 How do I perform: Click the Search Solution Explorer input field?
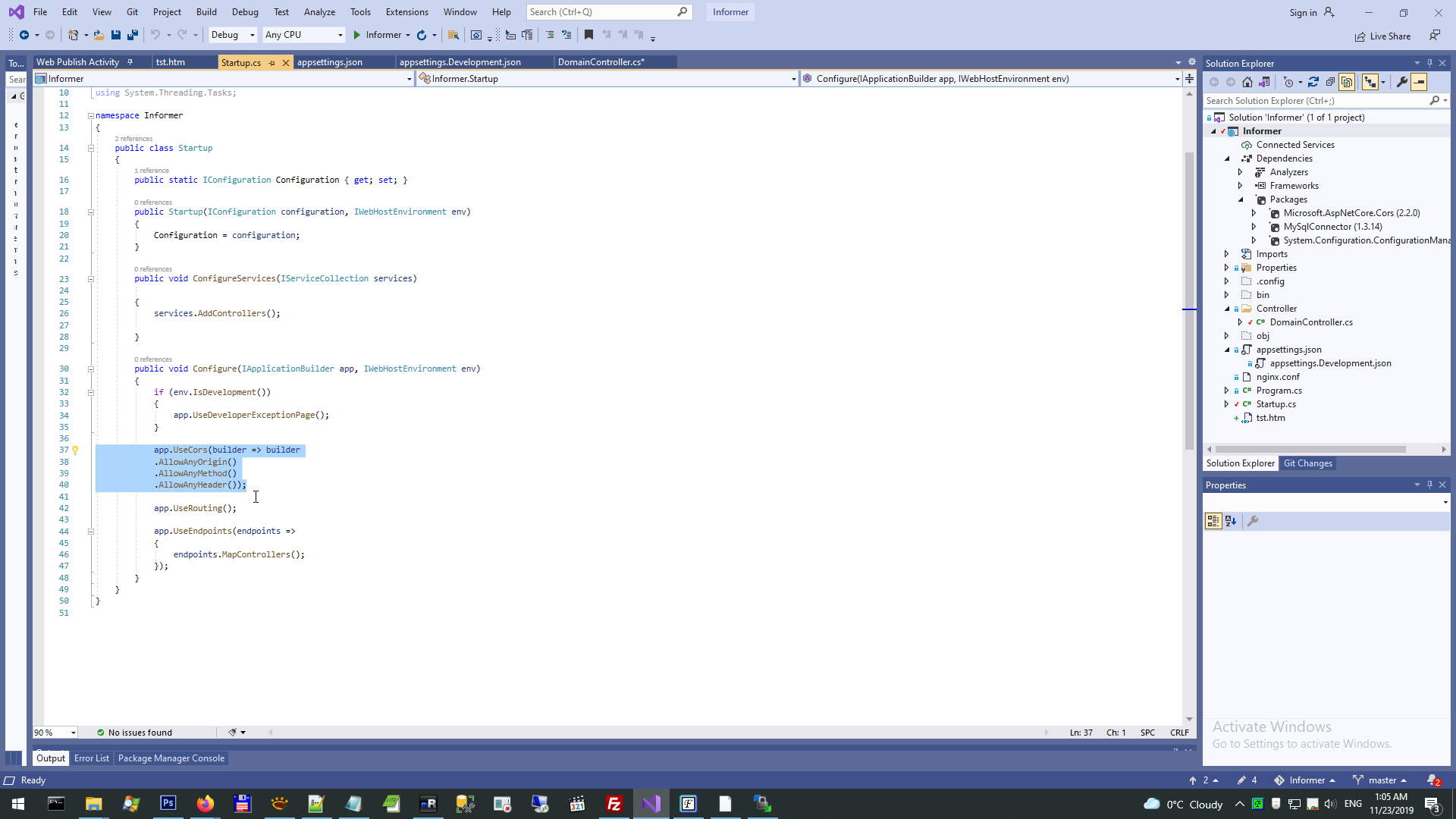(1316, 100)
